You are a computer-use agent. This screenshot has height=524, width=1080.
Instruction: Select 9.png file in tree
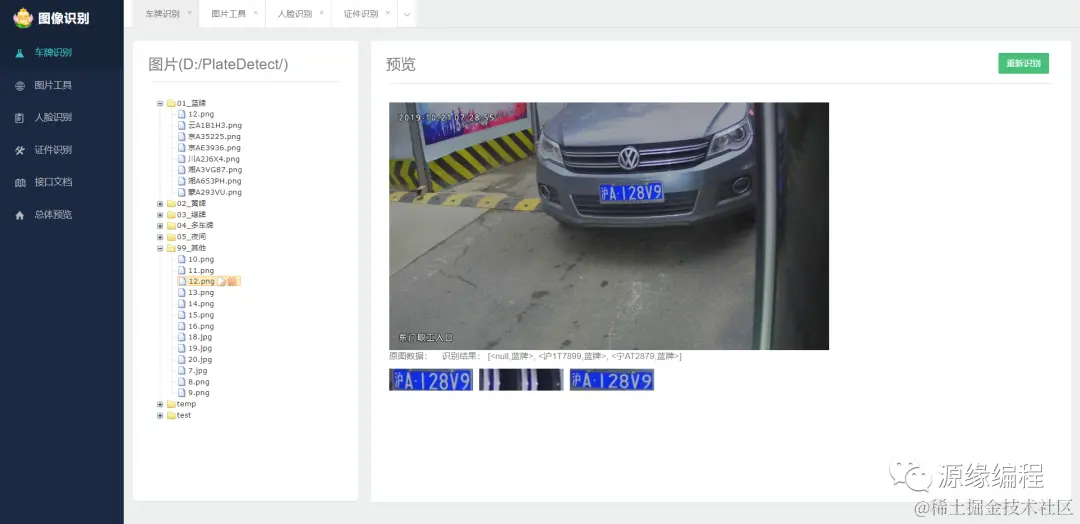pos(198,392)
